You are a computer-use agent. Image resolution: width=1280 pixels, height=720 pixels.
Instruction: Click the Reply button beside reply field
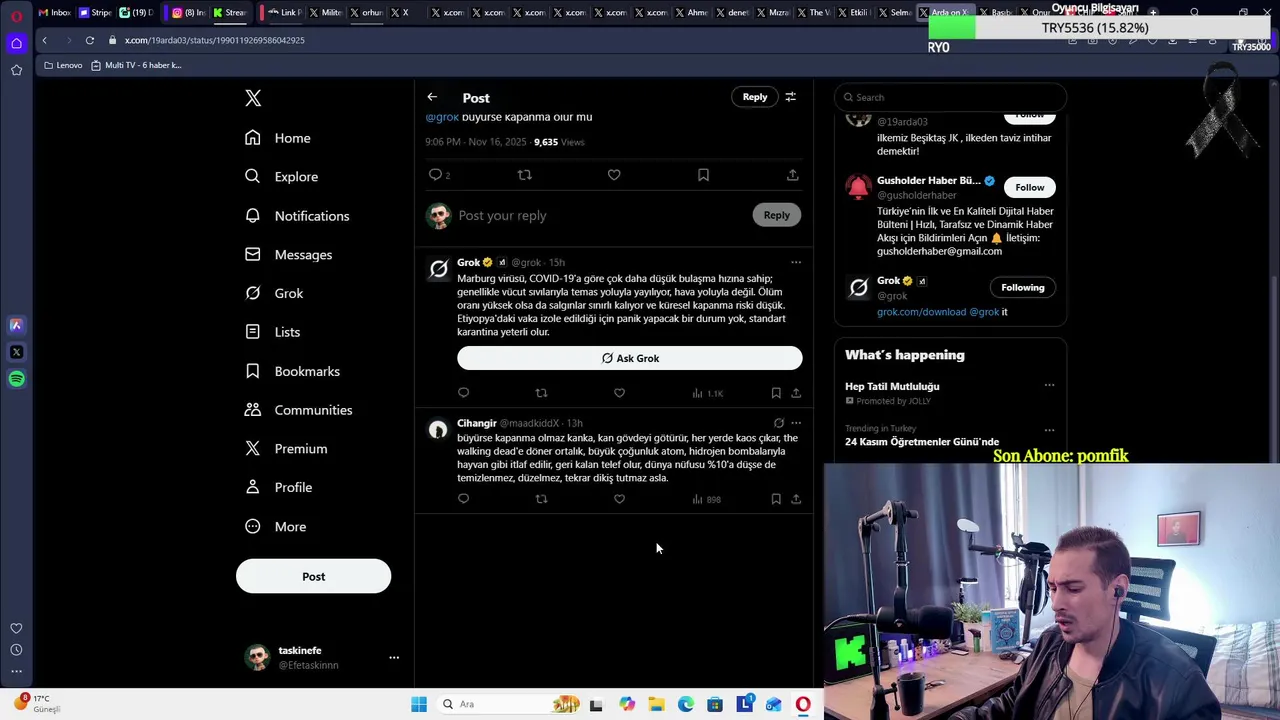point(777,215)
